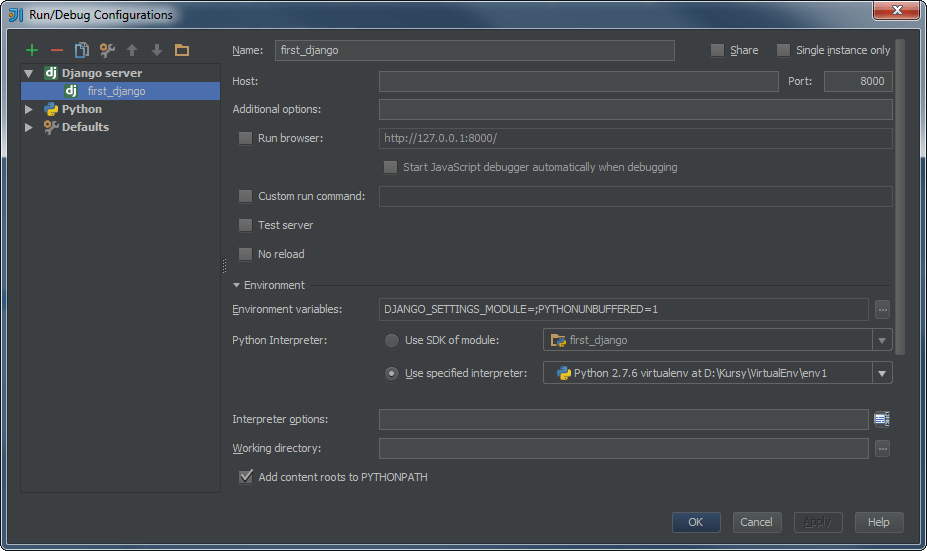Image resolution: width=927 pixels, height=551 pixels.
Task: Open environment variables editor ellipsis button
Action: coord(882,309)
